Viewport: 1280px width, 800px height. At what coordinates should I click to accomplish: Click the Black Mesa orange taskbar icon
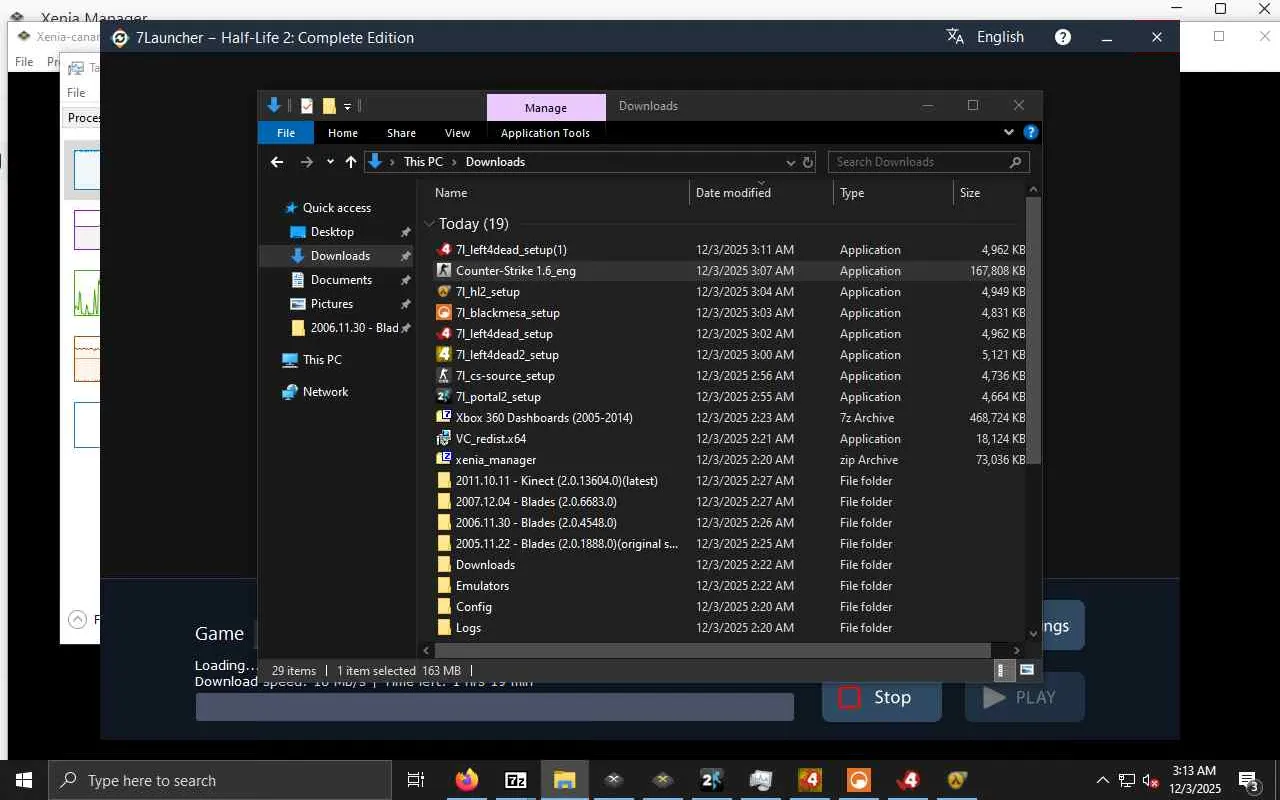859,780
